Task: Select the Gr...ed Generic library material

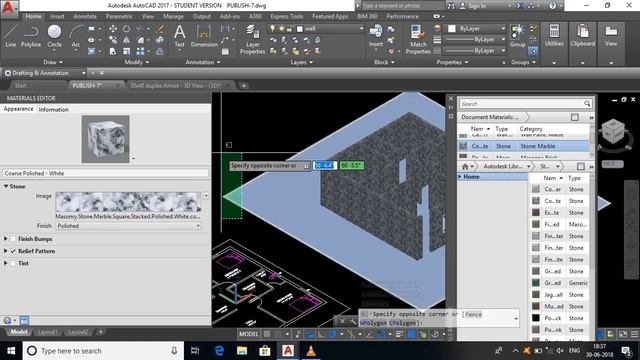Action: point(560,283)
